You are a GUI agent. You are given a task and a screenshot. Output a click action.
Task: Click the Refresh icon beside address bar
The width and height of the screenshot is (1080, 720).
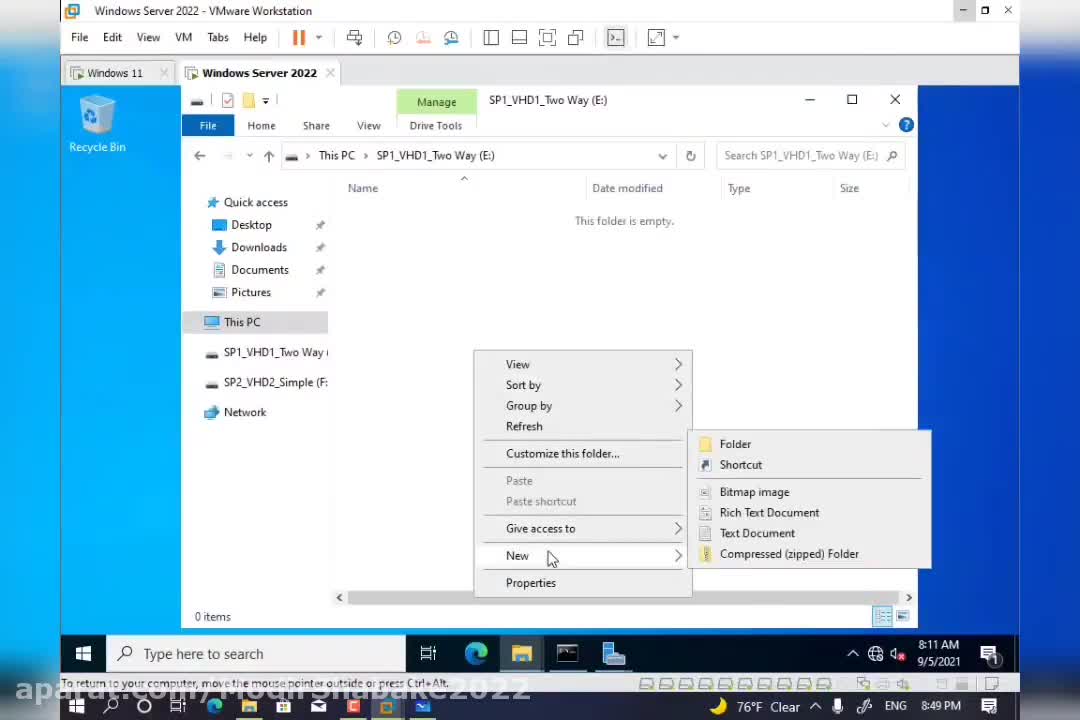pos(690,156)
